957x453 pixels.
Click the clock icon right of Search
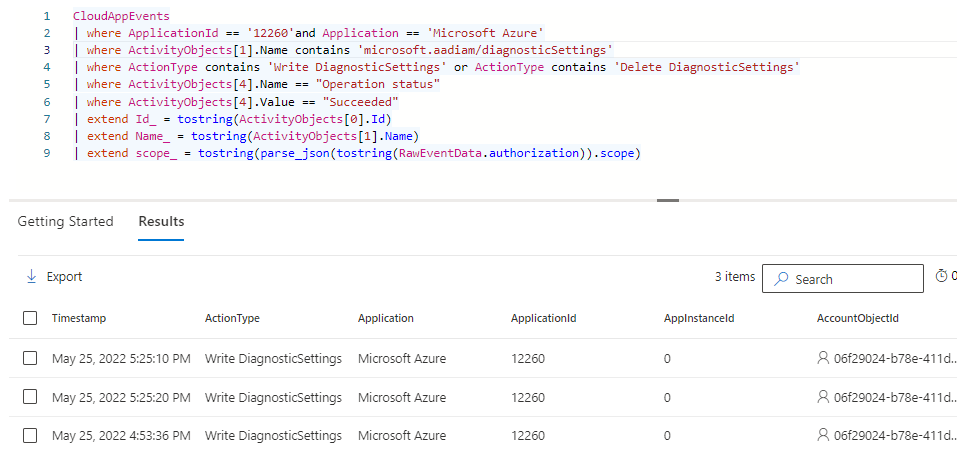coord(941,277)
